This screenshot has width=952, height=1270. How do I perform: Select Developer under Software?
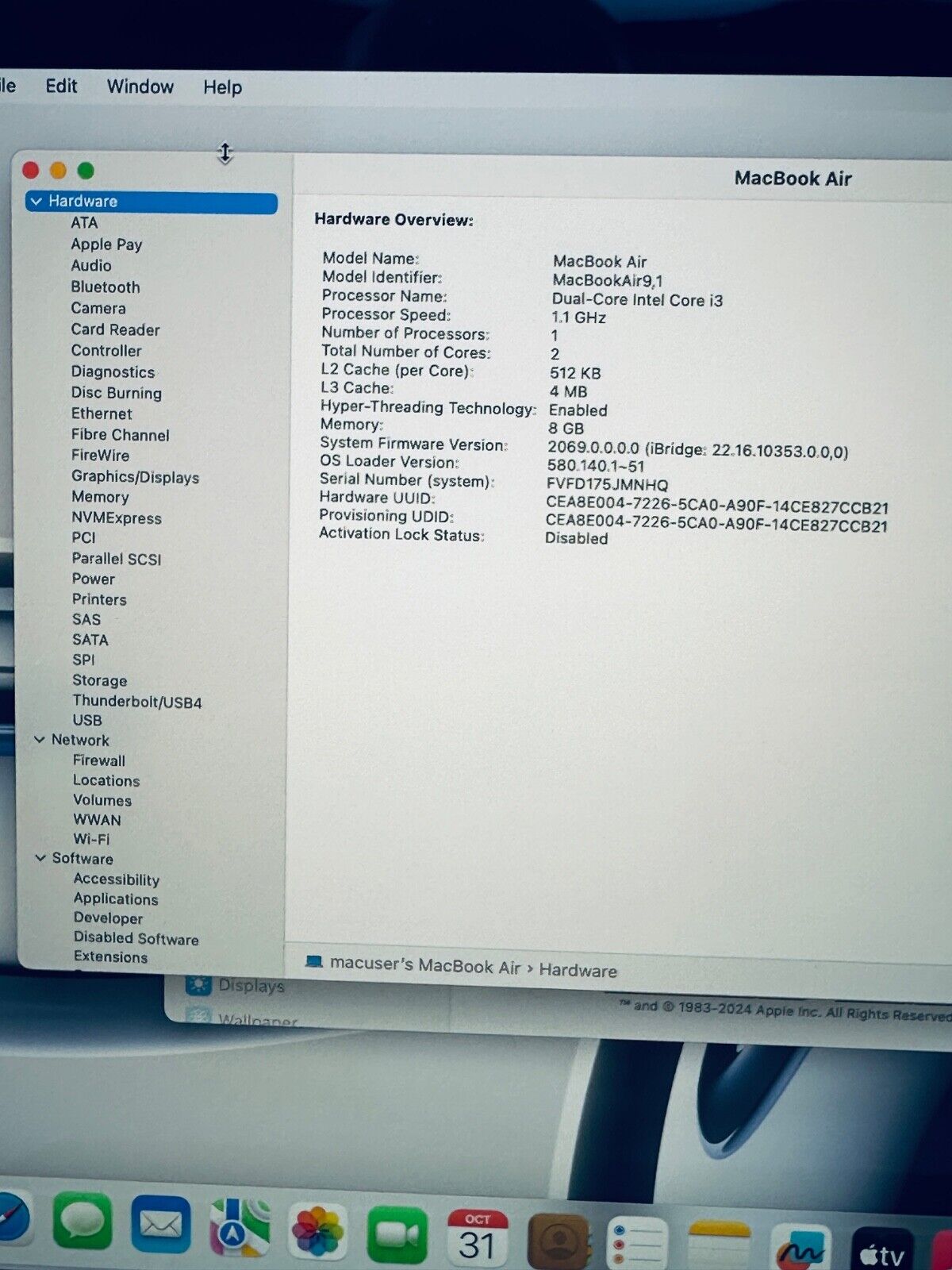pyautogui.click(x=108, y=918)
